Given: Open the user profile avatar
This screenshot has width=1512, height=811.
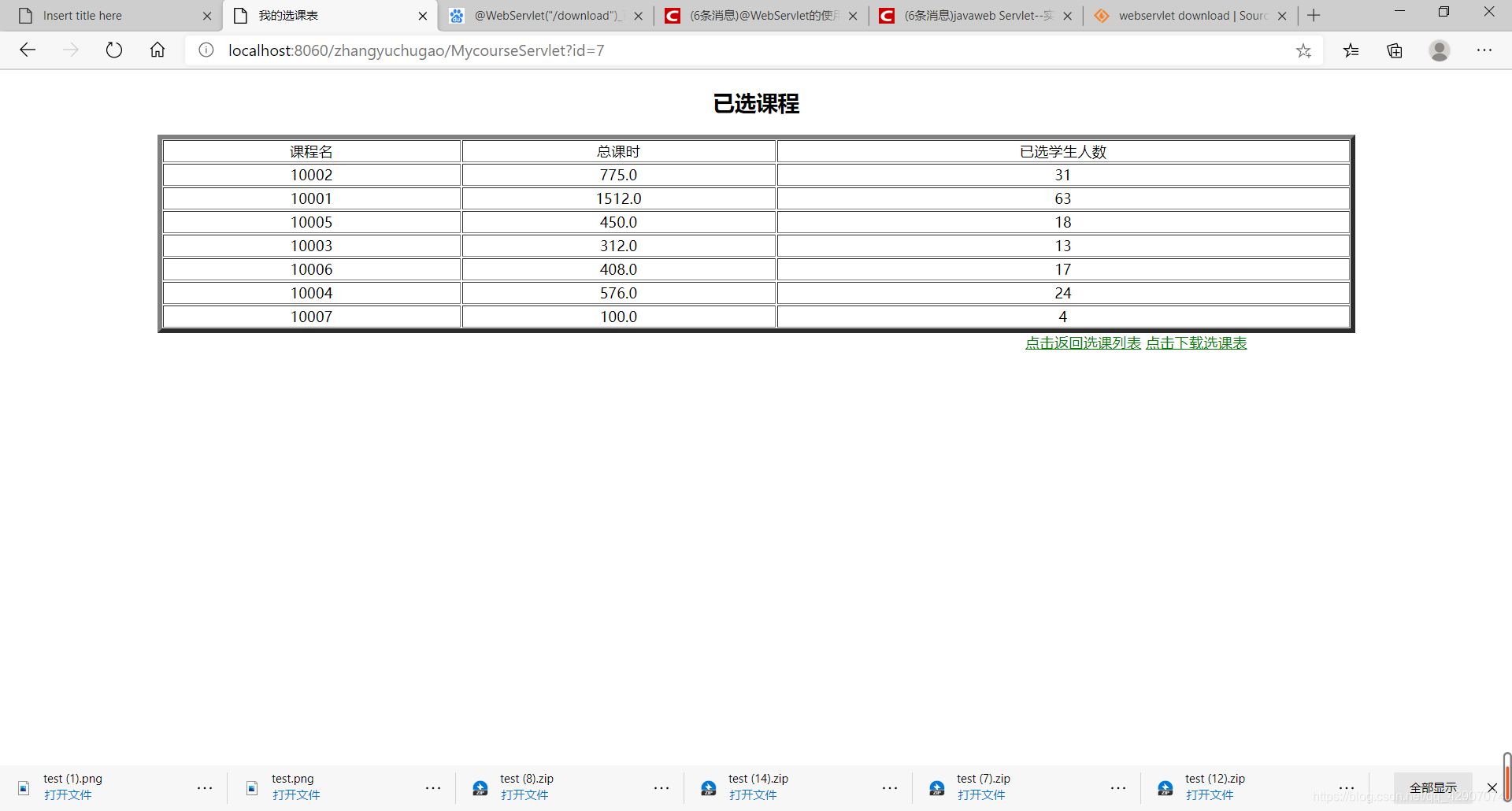Looking at the screenshot, I should [1440, 50].
